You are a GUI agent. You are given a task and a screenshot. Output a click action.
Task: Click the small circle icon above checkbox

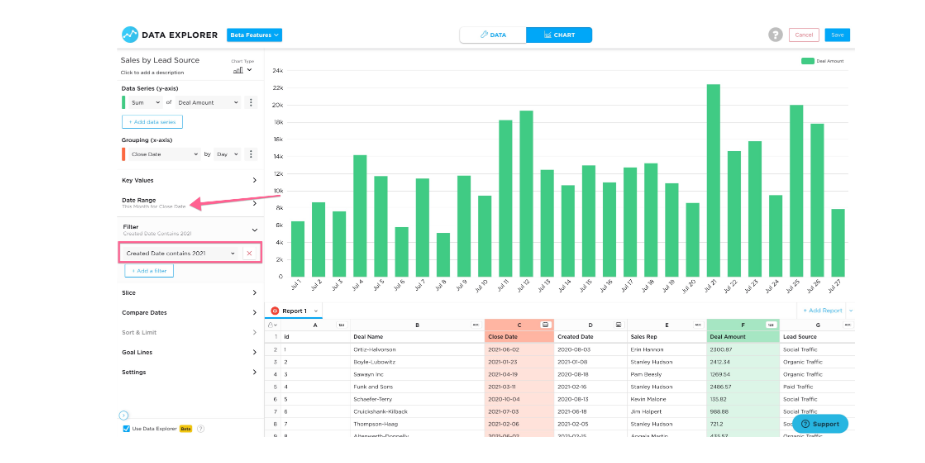[123, 415]
